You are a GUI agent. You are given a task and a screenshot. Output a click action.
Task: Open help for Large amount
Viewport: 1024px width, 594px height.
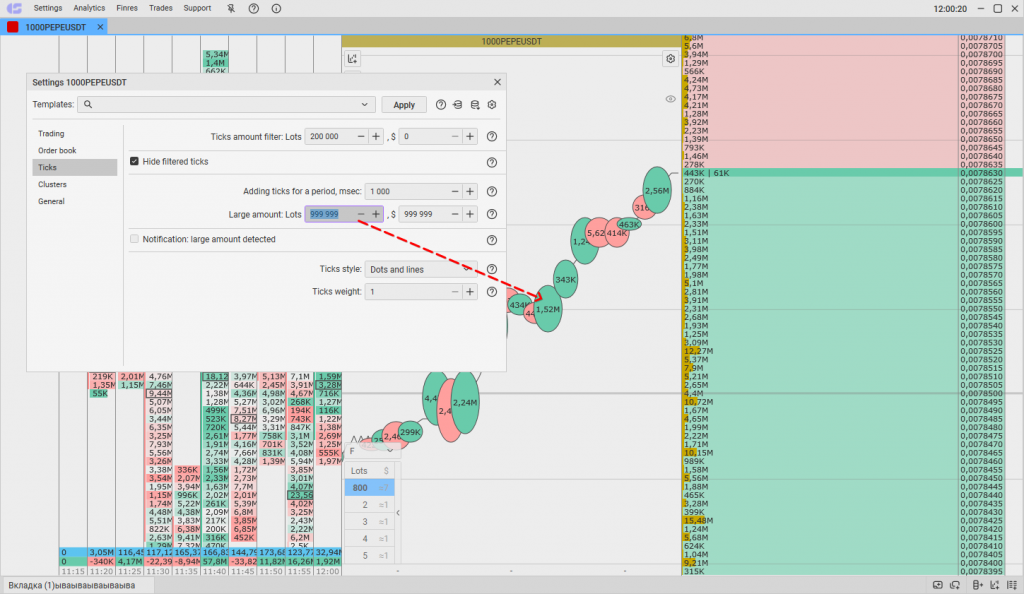click(x=492, y=214)
